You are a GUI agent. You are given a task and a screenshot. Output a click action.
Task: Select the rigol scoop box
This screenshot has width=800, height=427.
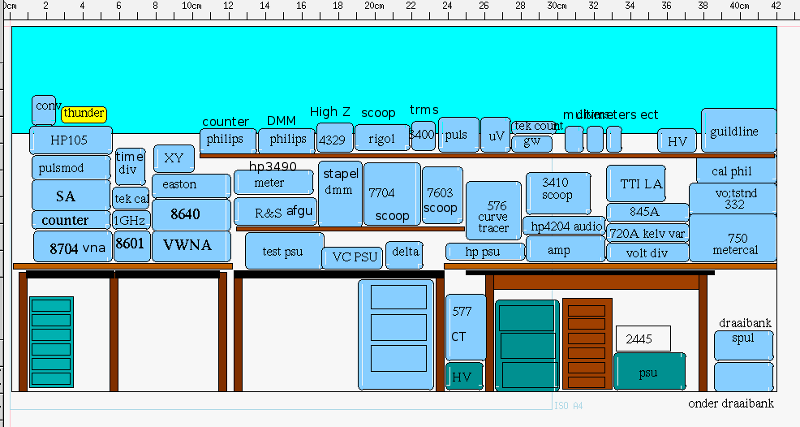[382, 138]
